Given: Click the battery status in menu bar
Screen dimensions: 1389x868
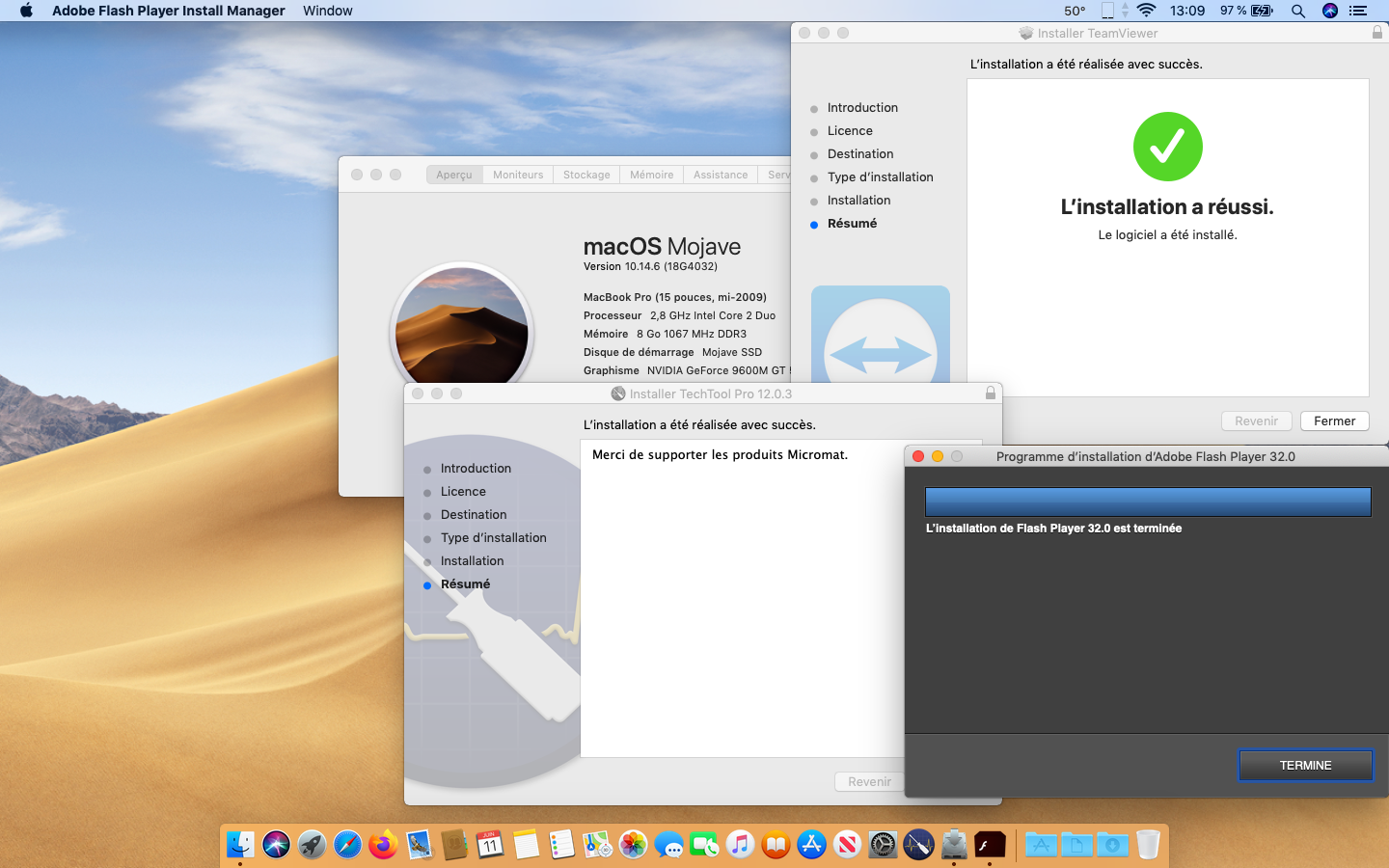Looking at the screenshot, I should click(x=1246, y=11).
